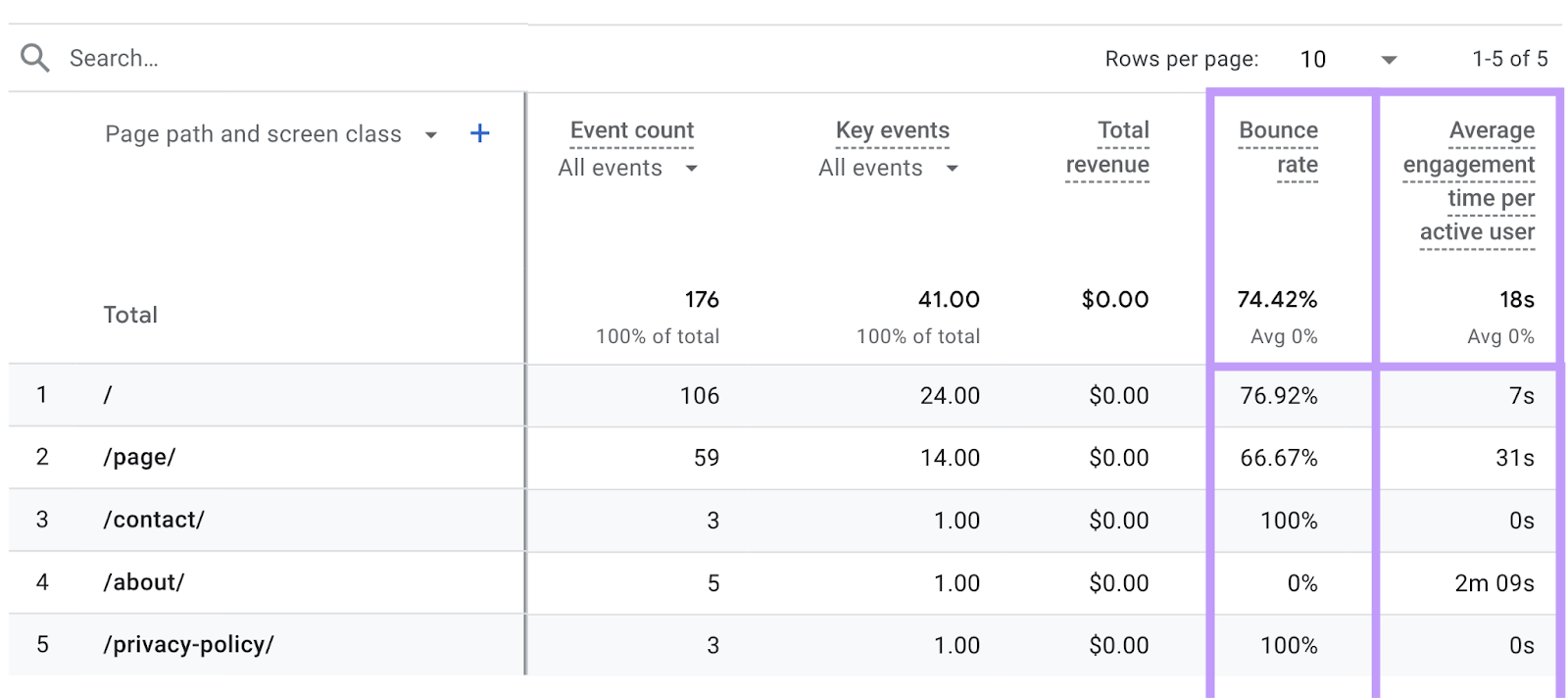
Task: Expand Page path and screen class dropdown
Action: pyautogui.click(x=430, y=135)
